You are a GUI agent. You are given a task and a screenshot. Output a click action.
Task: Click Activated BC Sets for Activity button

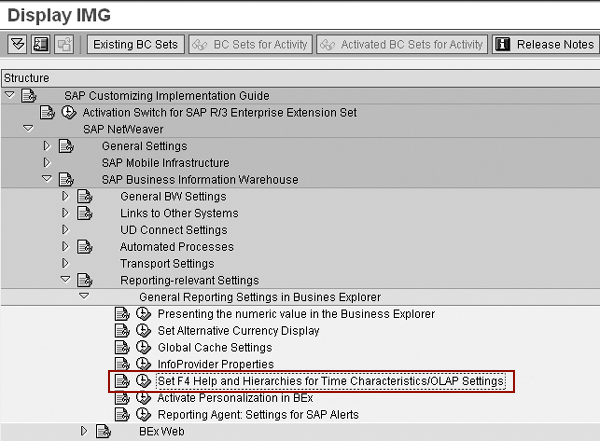pyautogui.click(x=402, y=44)
